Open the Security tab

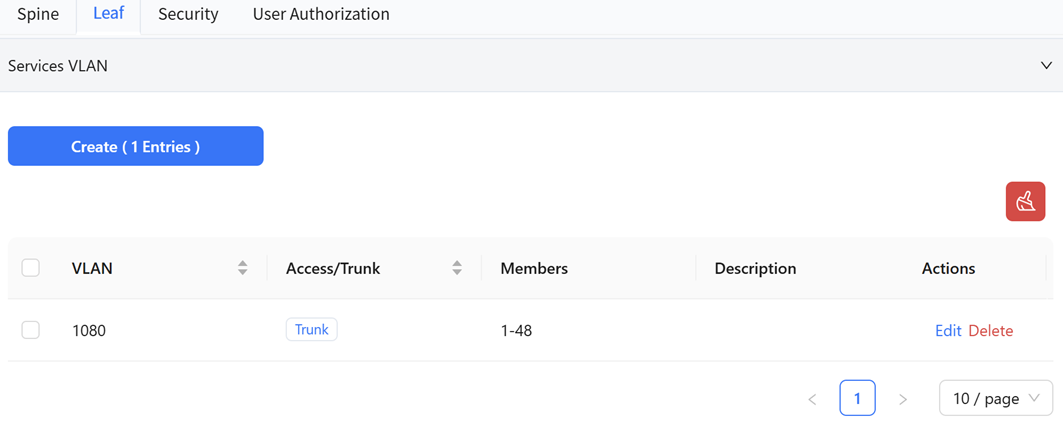pos(188,14)
